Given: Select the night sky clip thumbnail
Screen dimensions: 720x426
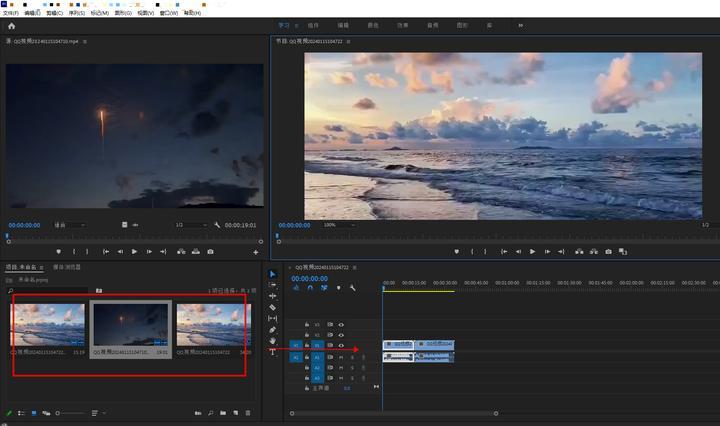Looking at the screenshot, I should [131, 326].
